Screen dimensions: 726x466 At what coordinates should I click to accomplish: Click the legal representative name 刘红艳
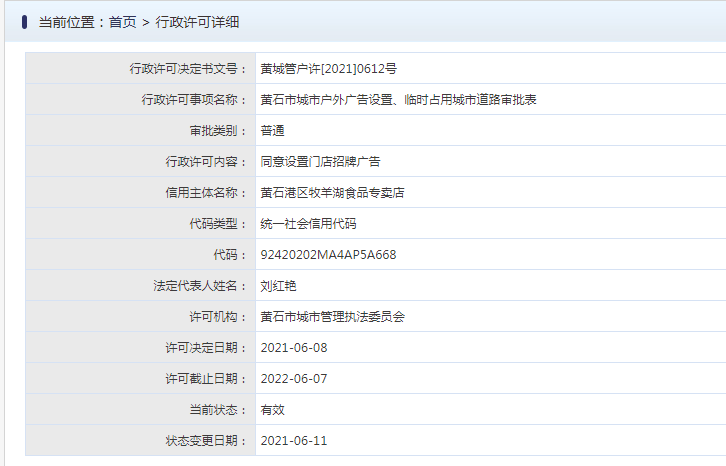[x=278, y=286]
